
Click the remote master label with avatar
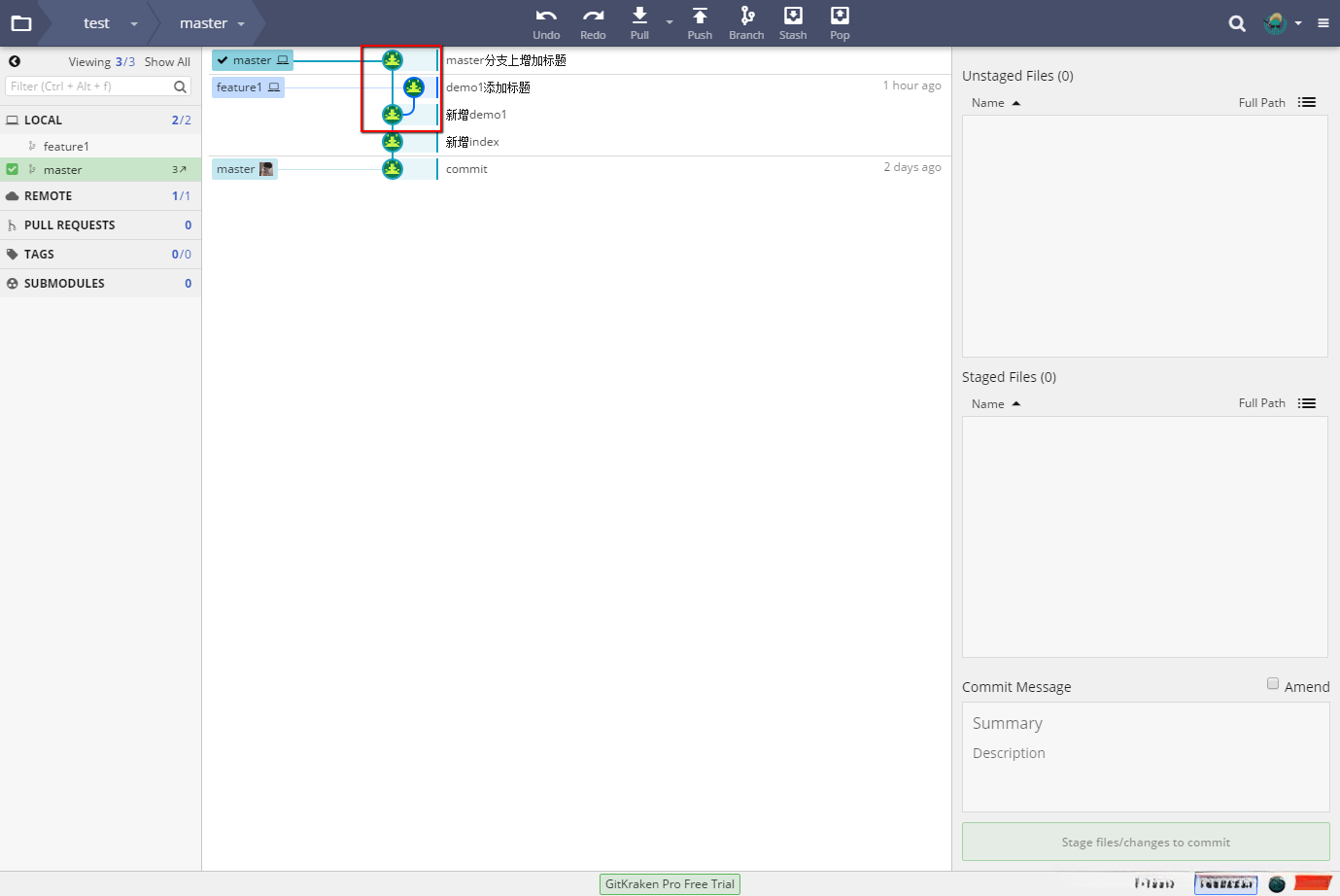tap(245, 169)
